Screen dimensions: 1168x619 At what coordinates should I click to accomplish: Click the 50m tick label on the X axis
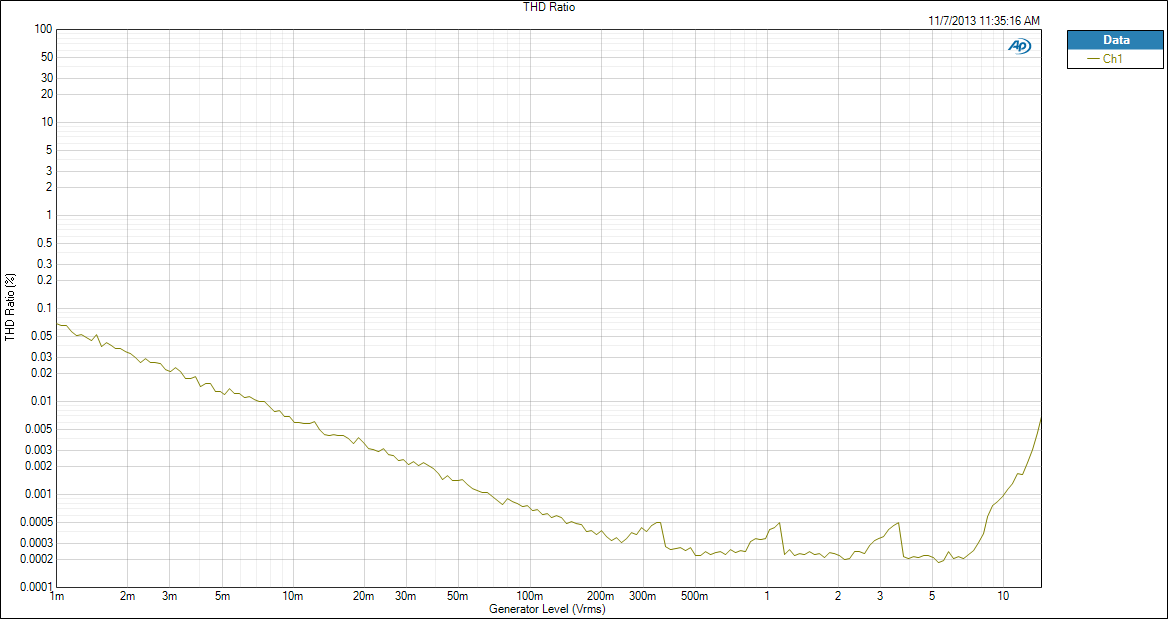coord(457,597)
